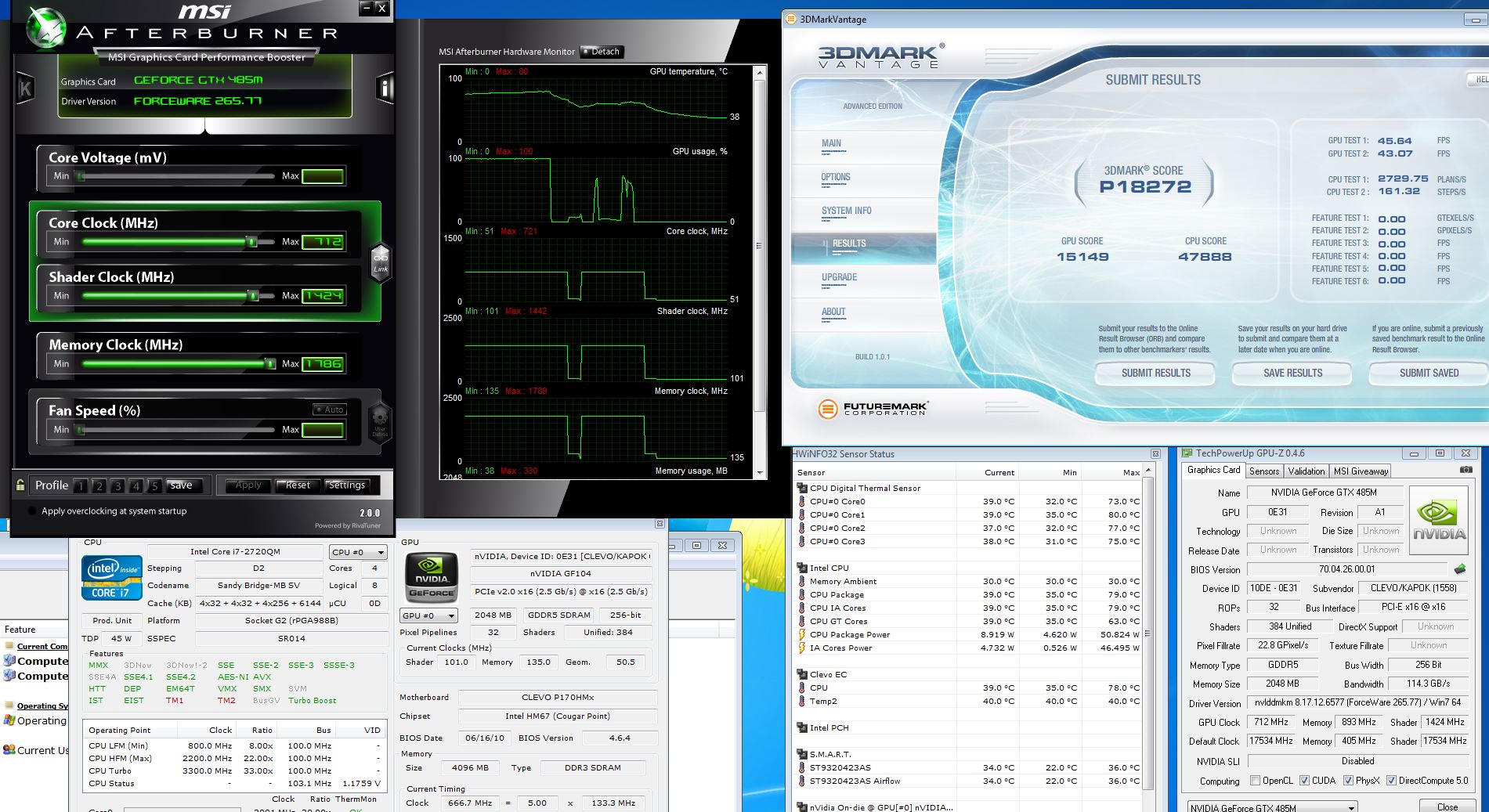Image resolution: width=1489 pixels, height=812 pixels.
Task: Click the GPU-Z title bar app icon
Action: coord(1187,453)
